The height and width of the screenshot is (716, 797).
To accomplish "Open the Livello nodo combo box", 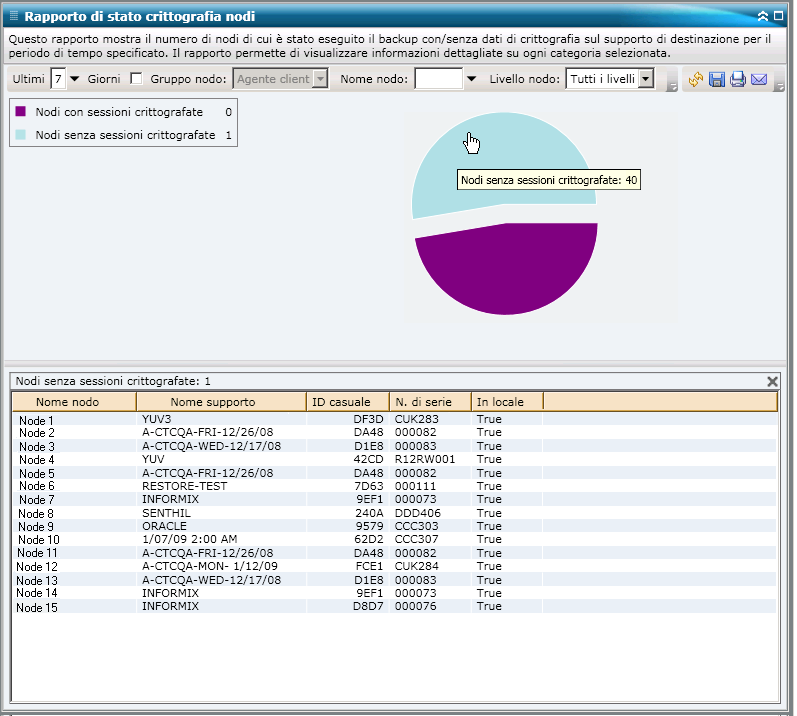I will tap(645, 79).
